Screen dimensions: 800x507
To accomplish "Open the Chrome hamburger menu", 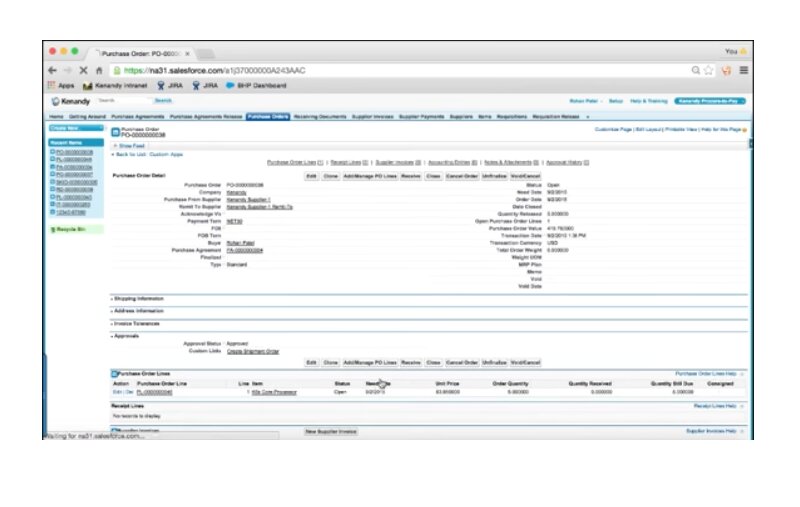I will (743, 71).
